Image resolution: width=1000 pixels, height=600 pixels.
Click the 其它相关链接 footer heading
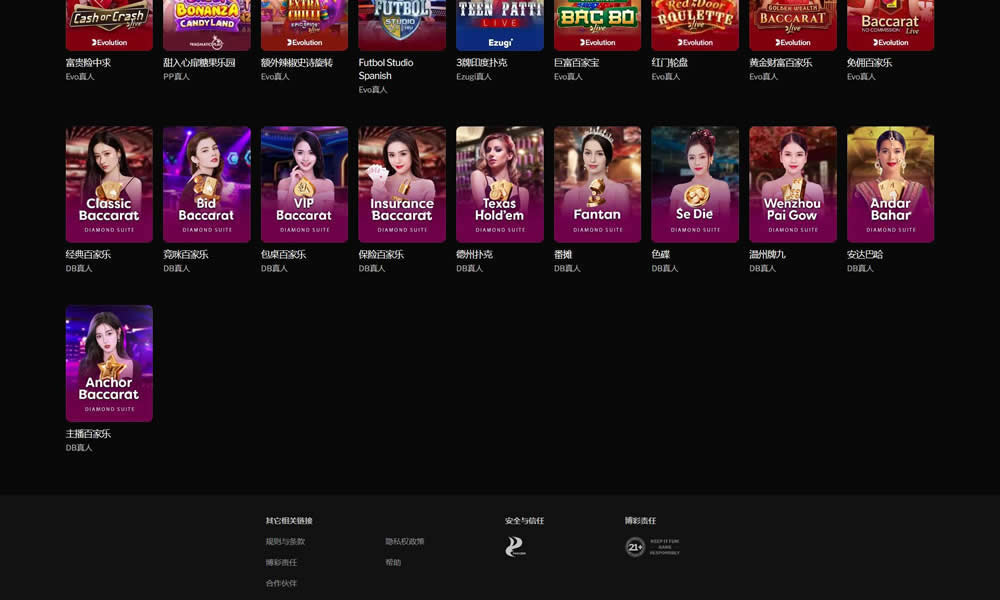[x=289, y=521]
